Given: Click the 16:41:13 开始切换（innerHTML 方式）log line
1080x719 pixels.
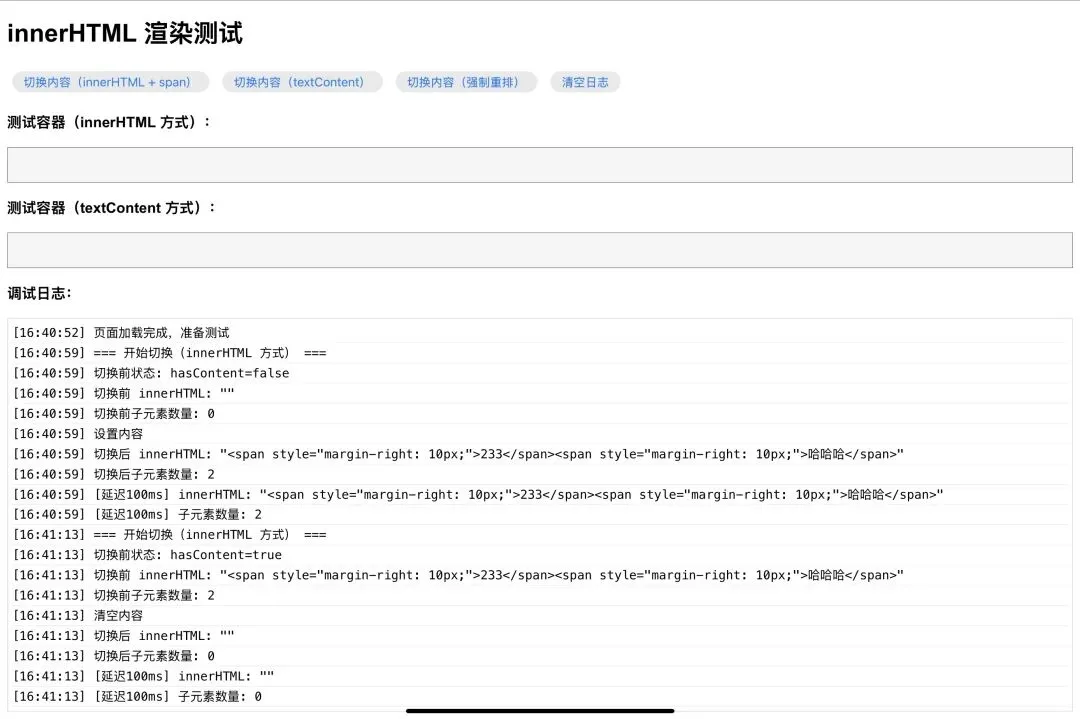Looking at the screenshot, I should pos(540,534).
